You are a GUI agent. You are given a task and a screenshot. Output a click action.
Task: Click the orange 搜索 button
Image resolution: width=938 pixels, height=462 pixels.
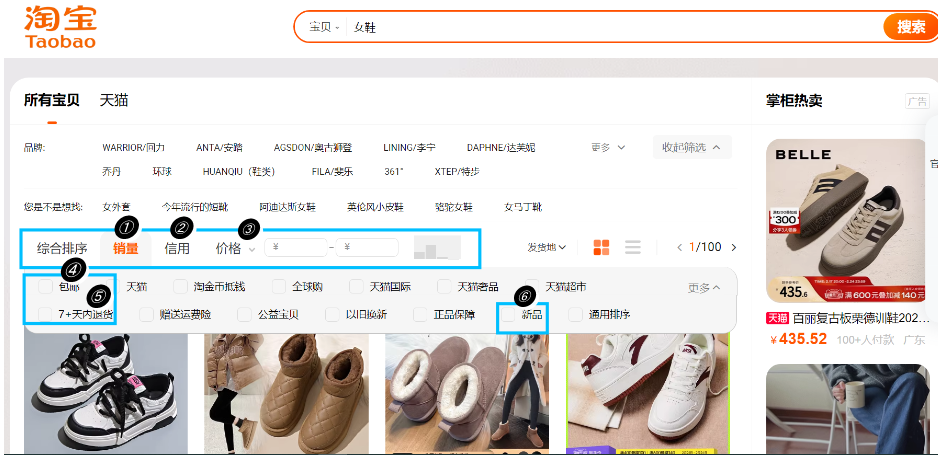point(910,26)
